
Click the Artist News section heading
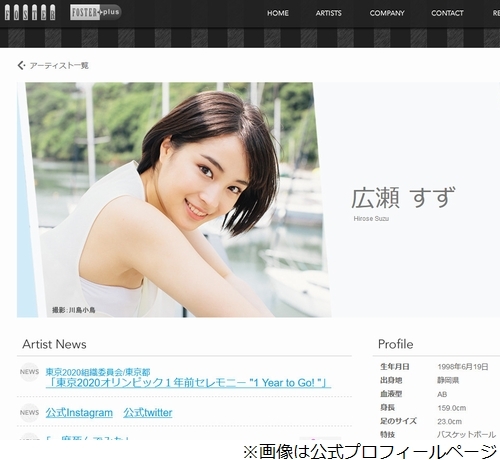click(x=54, y=344)
